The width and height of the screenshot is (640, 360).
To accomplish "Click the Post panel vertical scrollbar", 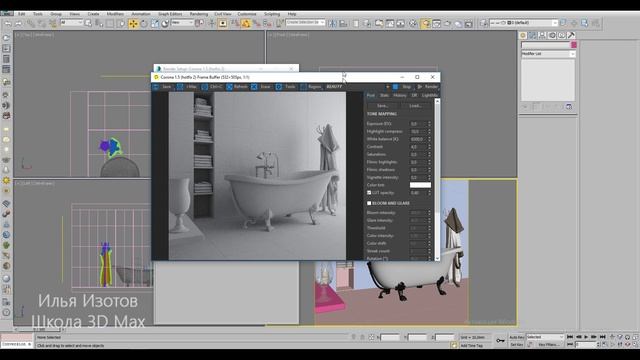I will 438,180.
